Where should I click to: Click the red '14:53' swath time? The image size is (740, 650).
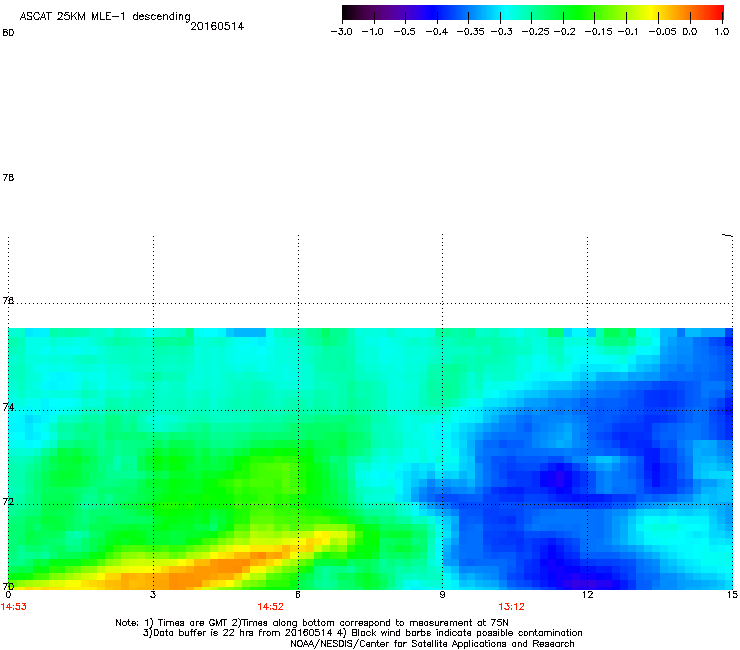pyautogui.click(x=14, y=607)
